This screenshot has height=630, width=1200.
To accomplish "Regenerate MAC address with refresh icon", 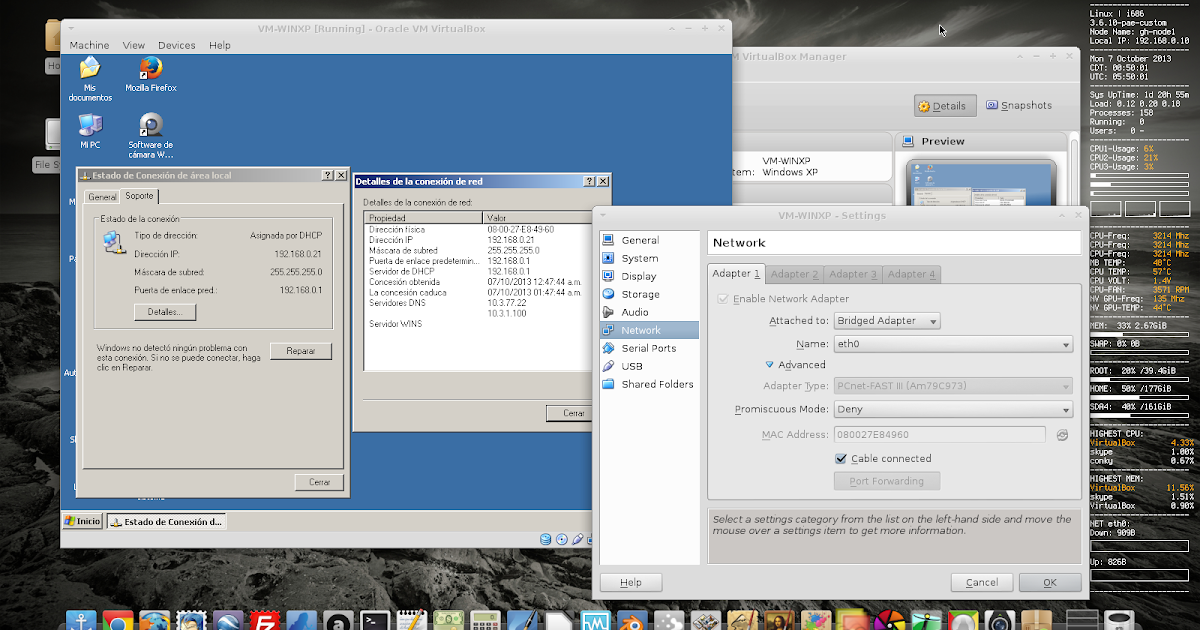I will coord(1062,435).
